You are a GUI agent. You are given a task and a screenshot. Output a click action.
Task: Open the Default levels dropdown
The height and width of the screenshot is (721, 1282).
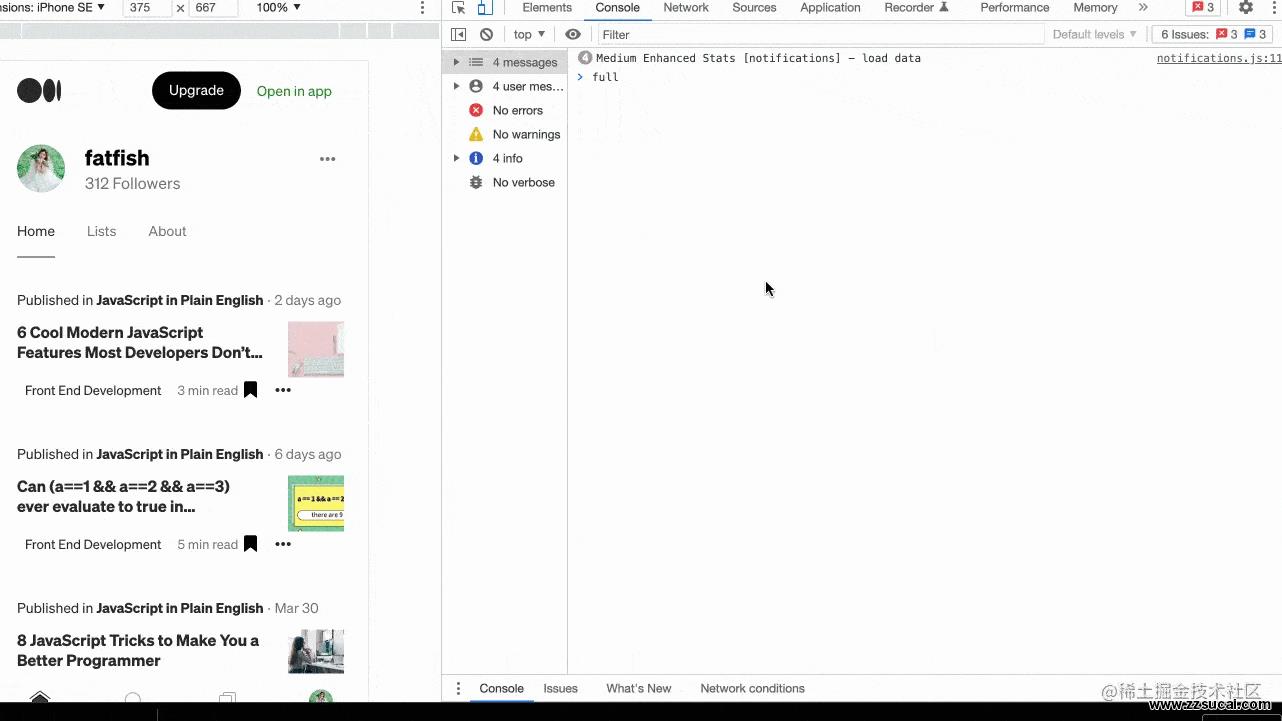point(1095,34)
